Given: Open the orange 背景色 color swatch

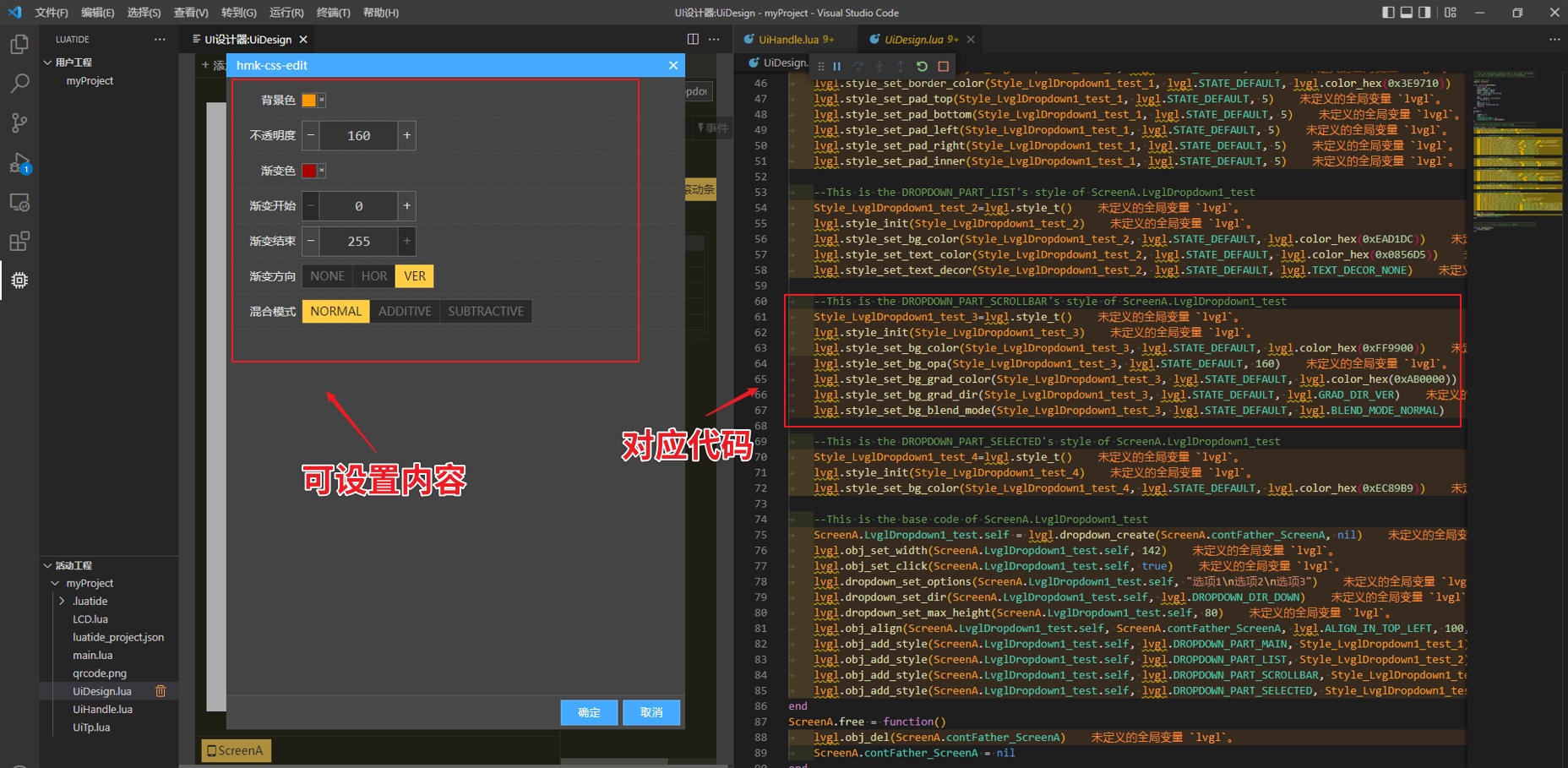Looking at the screenshot, I should click(309, 101).
